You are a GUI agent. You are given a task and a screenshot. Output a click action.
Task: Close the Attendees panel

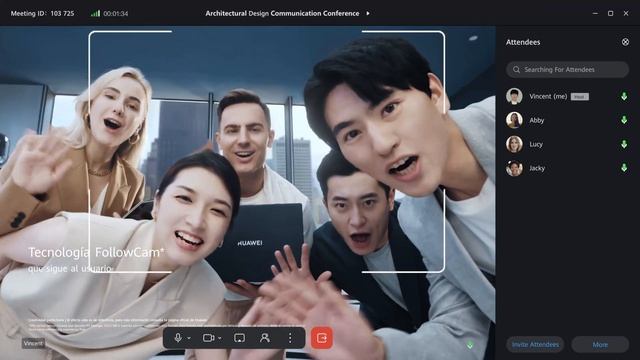click(x=625, y=42)
